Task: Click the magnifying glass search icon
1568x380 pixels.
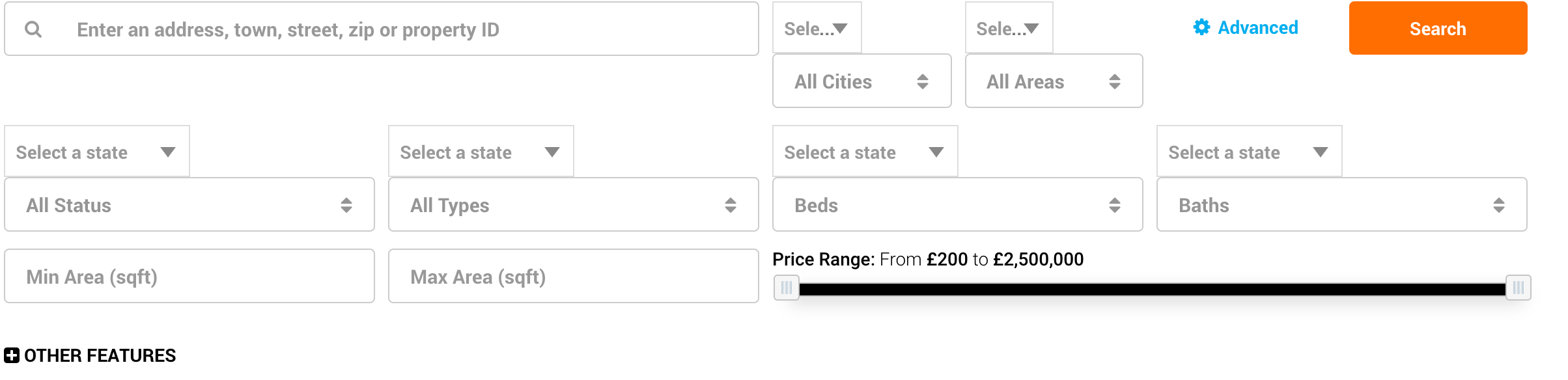Action: click(x=33, y=29)
